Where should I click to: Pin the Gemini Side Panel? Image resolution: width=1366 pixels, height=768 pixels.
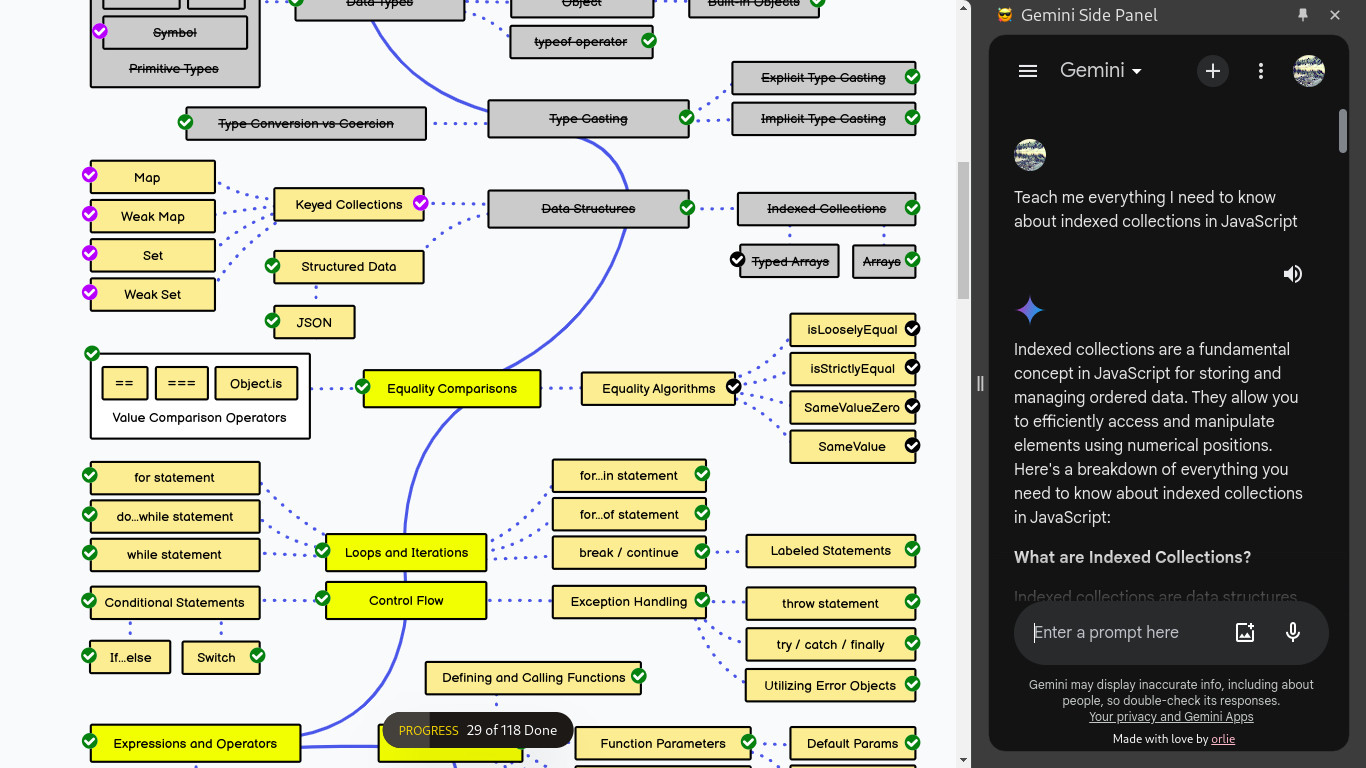[x=1303, y=15]
